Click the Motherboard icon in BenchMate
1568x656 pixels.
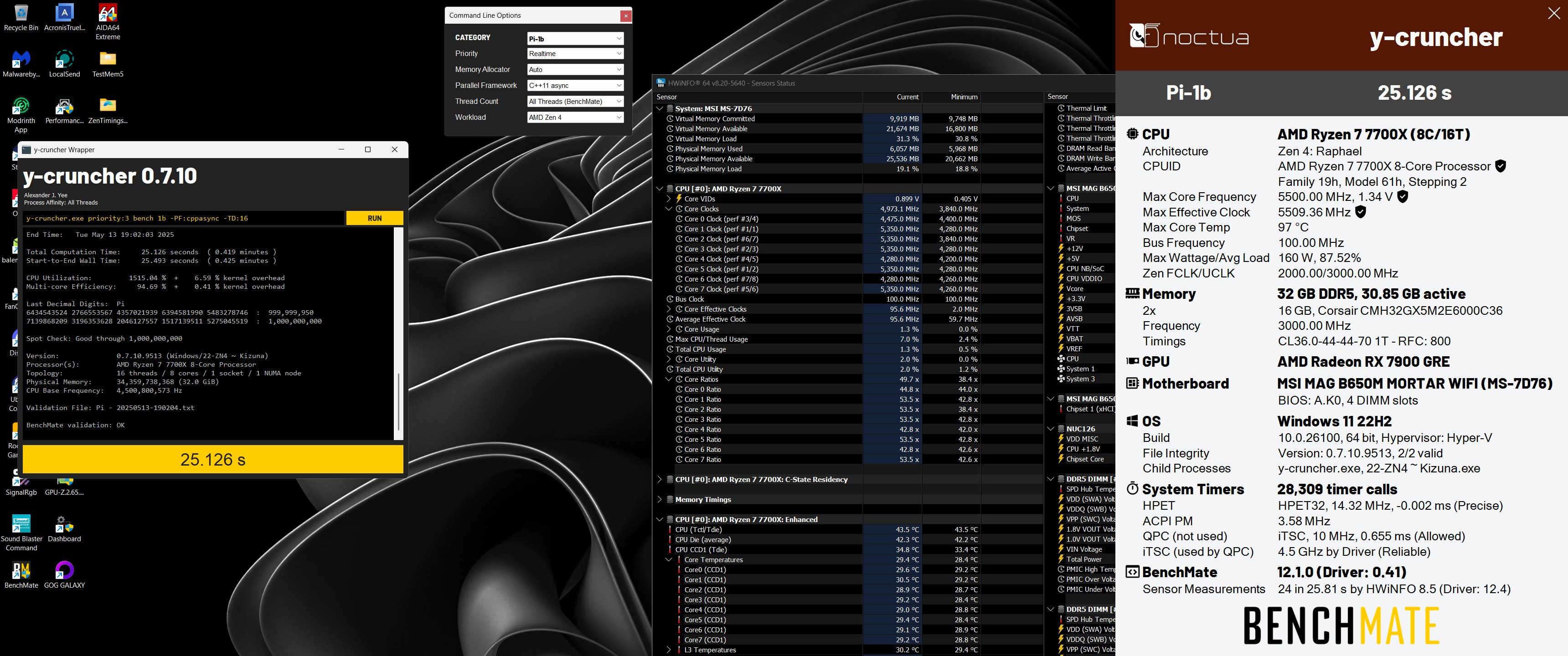pyautogui.click(x=1132, y=384)
